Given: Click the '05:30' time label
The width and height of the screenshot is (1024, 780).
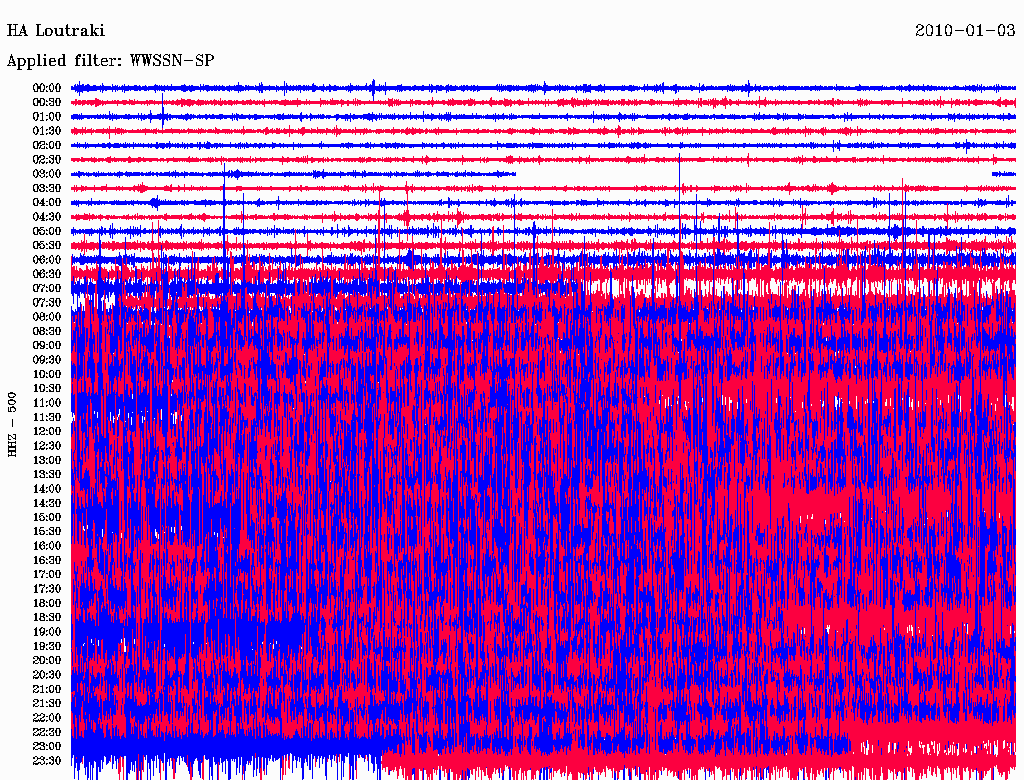Looking at the screenshot, I should 47,245.
